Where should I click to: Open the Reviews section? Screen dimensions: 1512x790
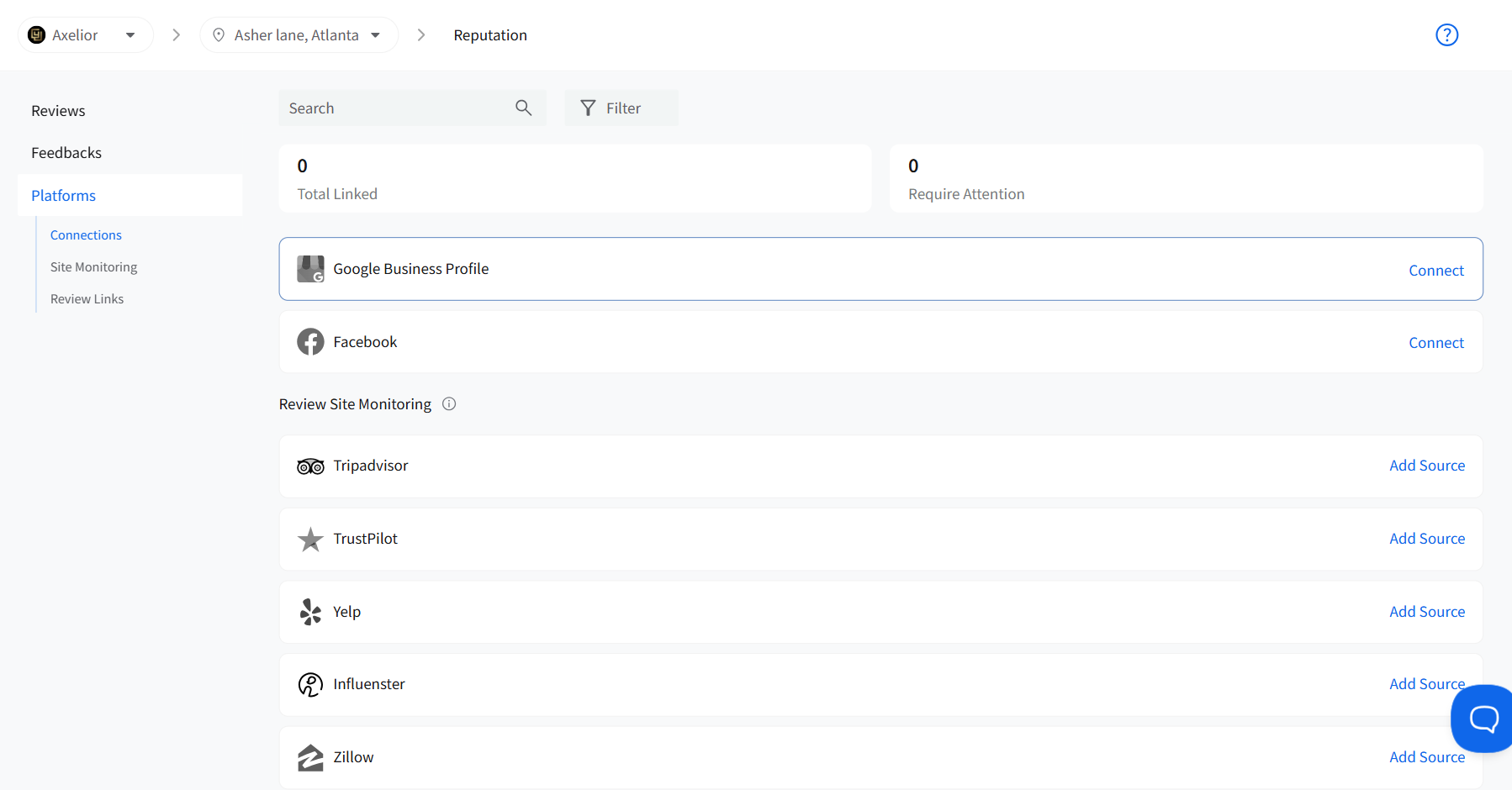(58, 111)
